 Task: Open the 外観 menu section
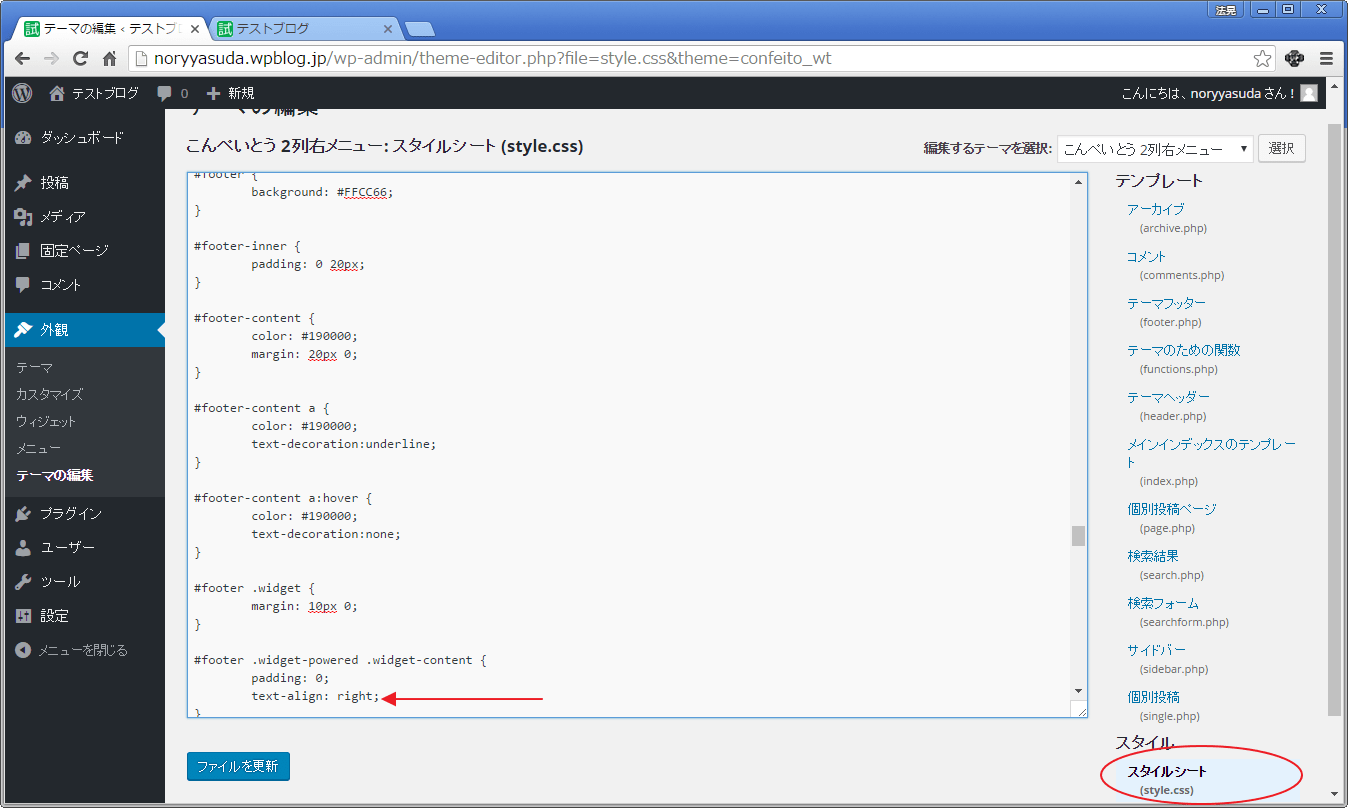point(55,330)
